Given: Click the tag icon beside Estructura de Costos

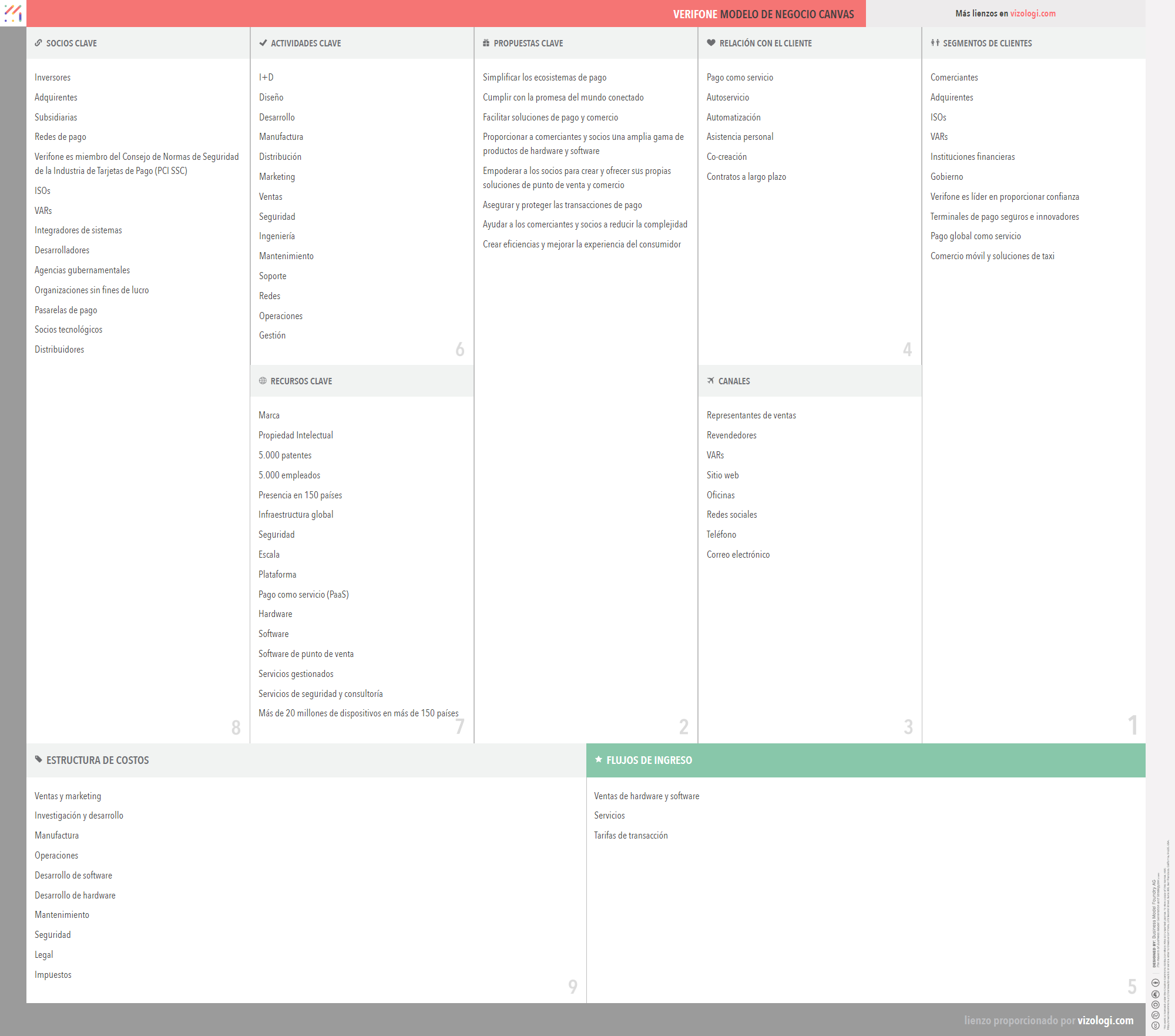Looking at the screenshot, I should click(x=38, y=759).
